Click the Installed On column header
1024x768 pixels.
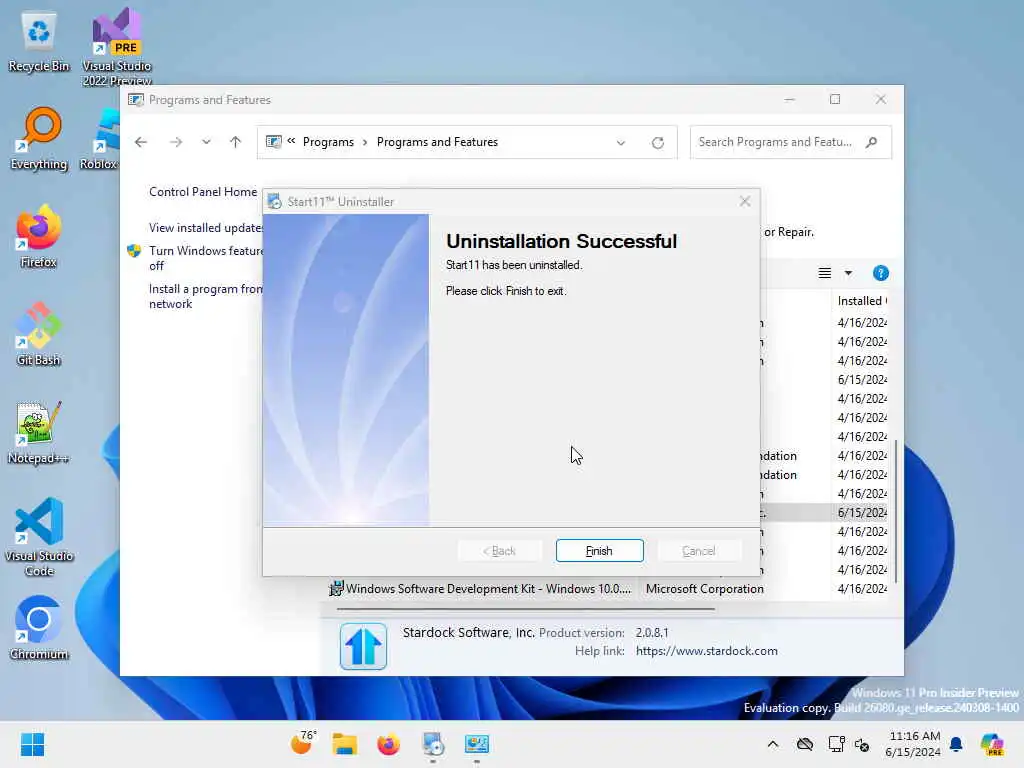pyautogui.click(x=861, y=300)
